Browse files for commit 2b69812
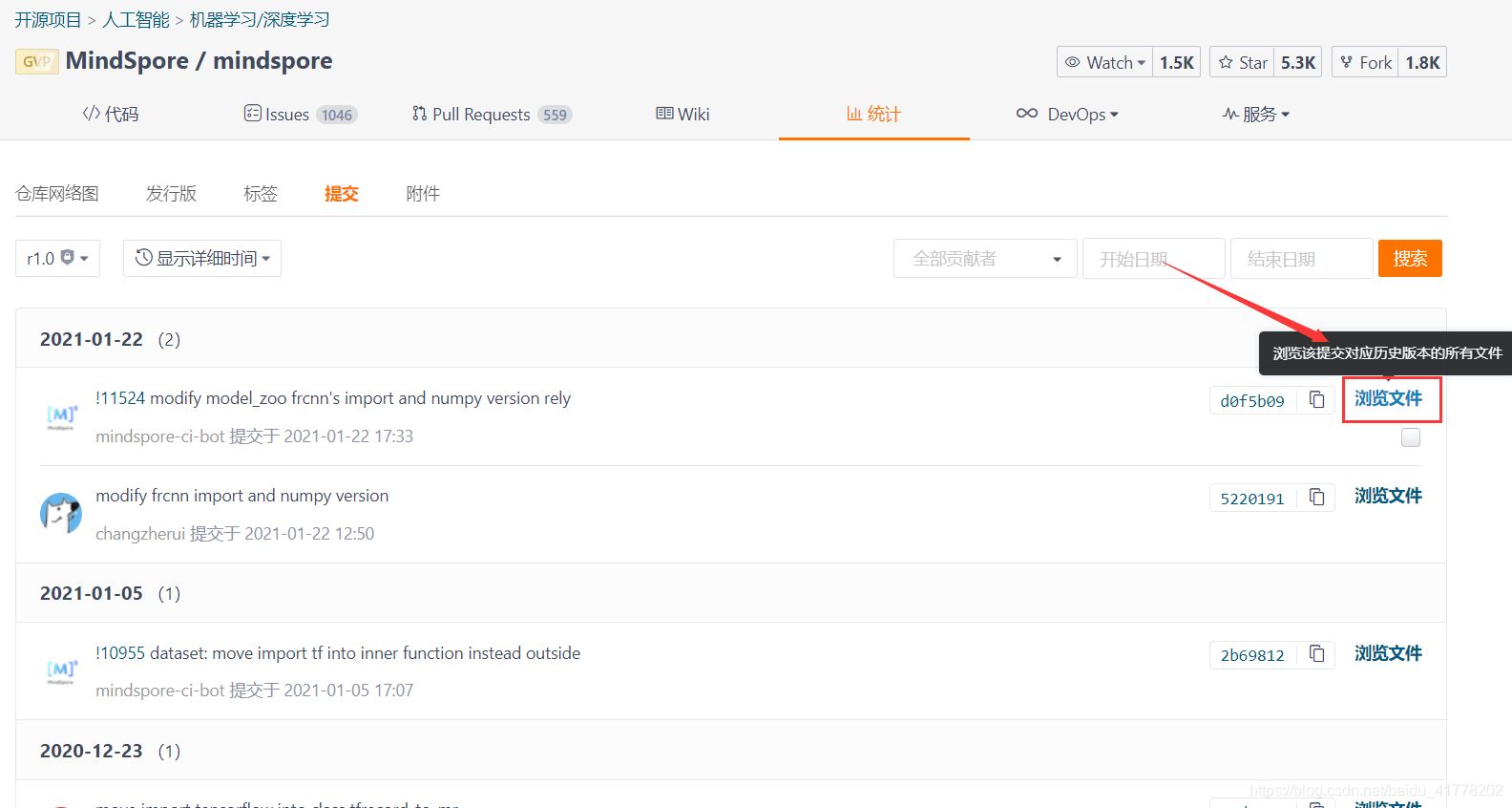 pyautogui.click(x=1388, y=653)
